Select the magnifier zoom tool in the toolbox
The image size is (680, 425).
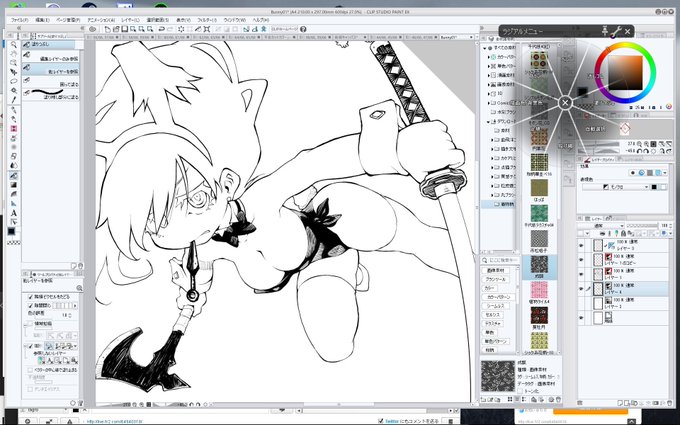13,45
